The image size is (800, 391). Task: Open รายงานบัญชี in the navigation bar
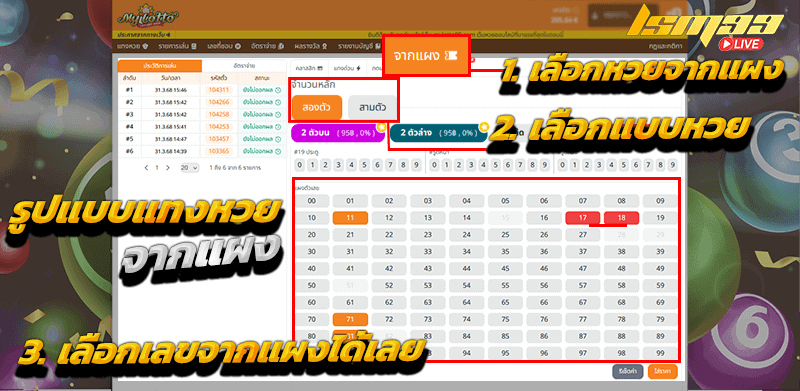tap(359, 46)
